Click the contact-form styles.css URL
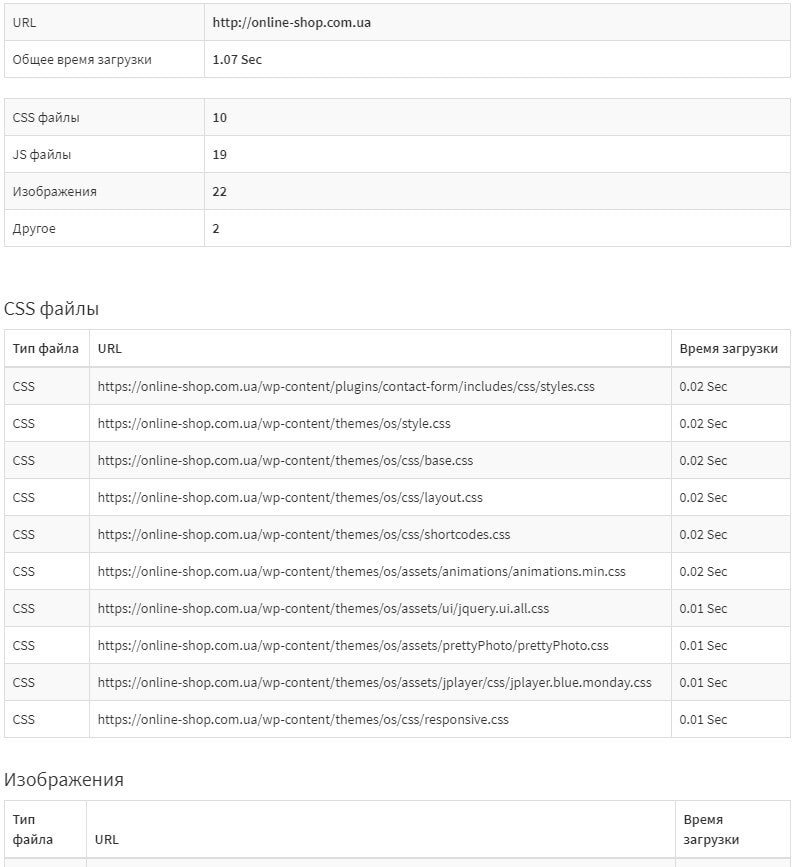The height and width of the screenshot is (867, 797). click(346, 386)
